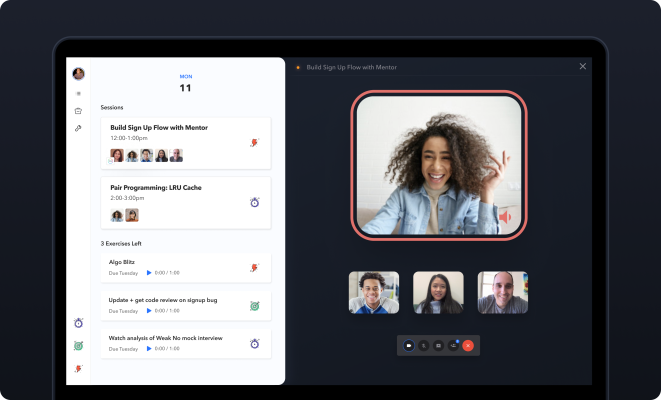Viewport: 661px width, 400px height.
Task: Toggle the microphone button in call controls
Action: [x=424, y=345]
